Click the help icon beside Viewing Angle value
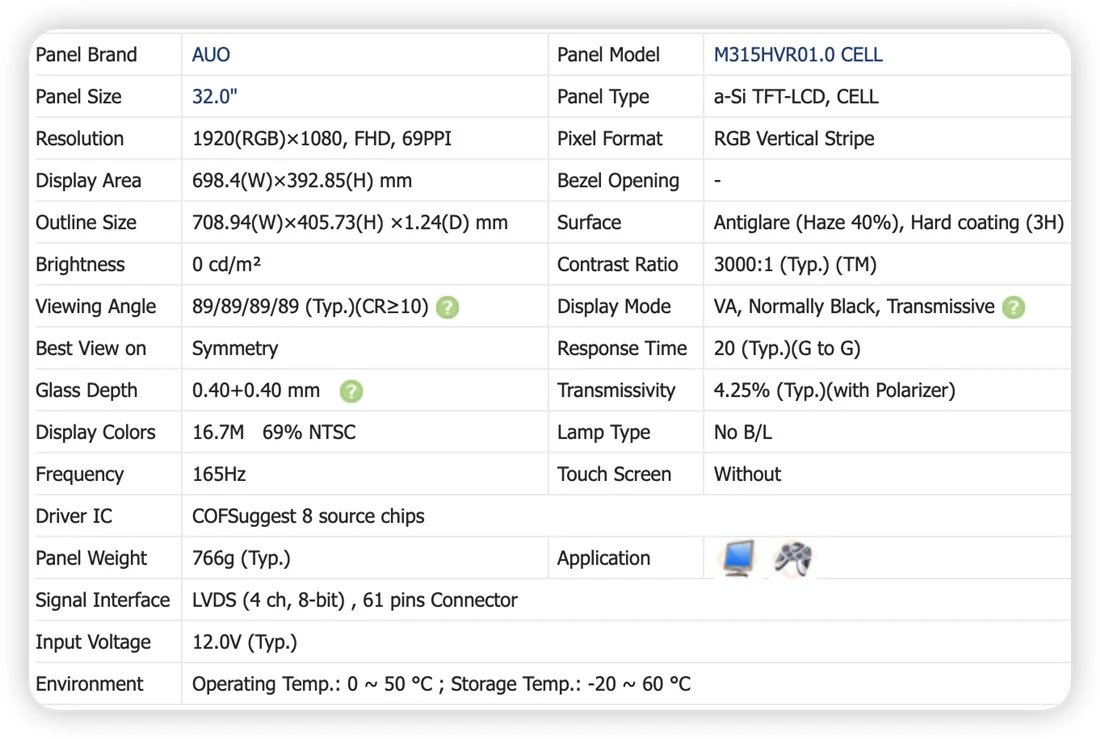Image resolution: width=1100 pixels, height=739 pixels. coord(448,307)
